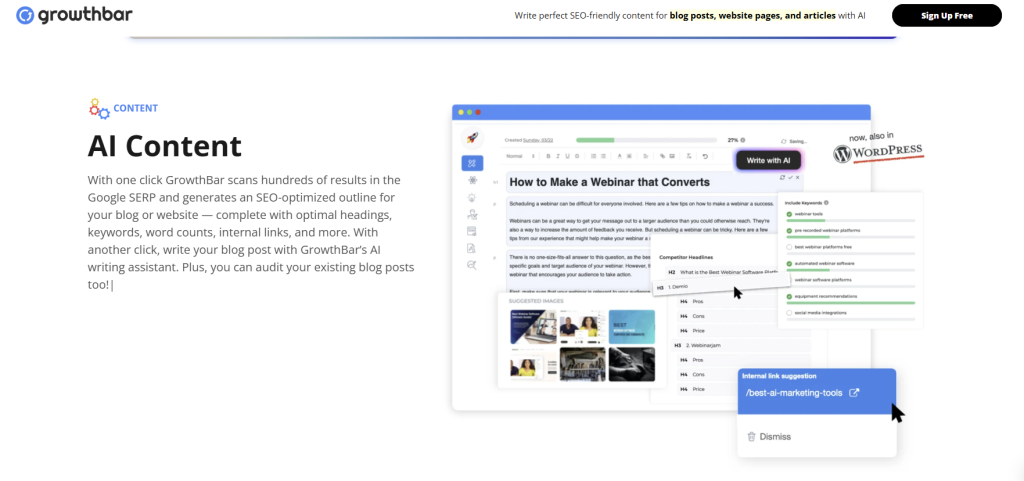1024x481 pixels.
Task: Toggle the 'social media integrations' check
Action: pyautogui.click(x=789, y=313)
